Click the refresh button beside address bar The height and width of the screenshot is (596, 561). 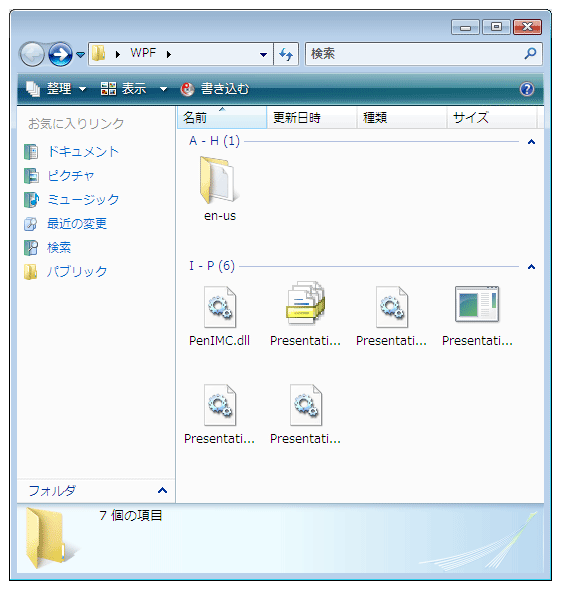coord(286,54)
